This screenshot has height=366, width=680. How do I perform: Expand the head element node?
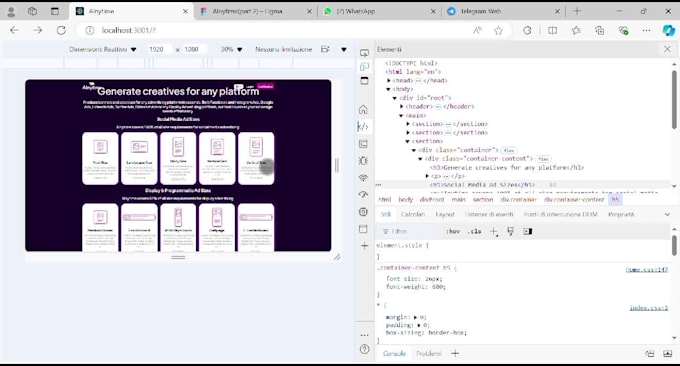click(389, 81)
